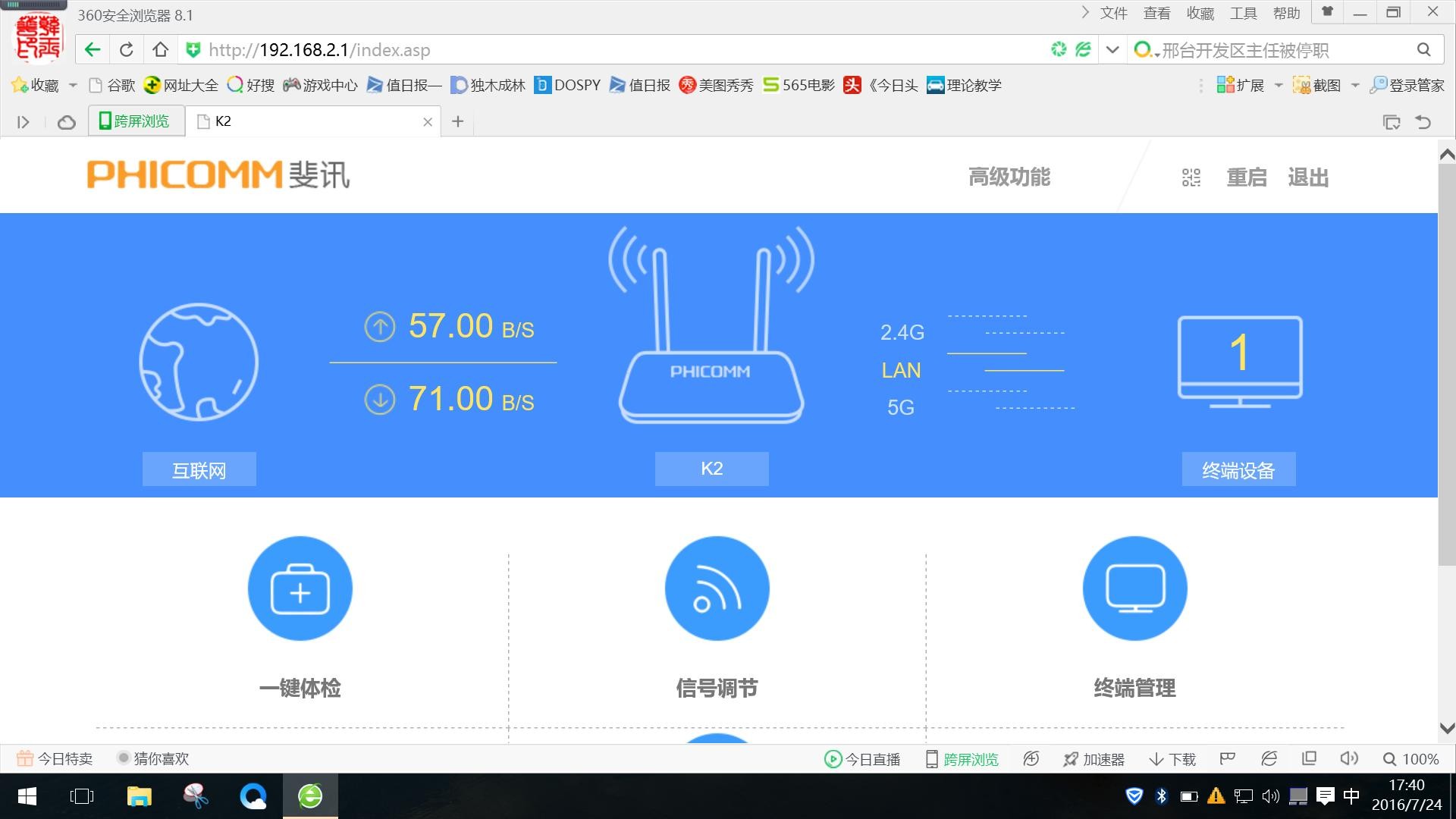Click the 重启 restart button
The height and width of the screenshot is (819, 1456).
pyautogui.click(x=1247, y=177)
